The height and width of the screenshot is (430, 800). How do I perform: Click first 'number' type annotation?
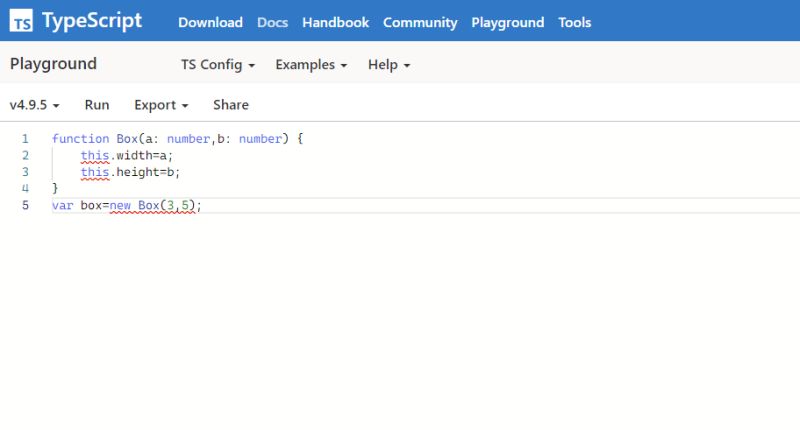point(188,139)
